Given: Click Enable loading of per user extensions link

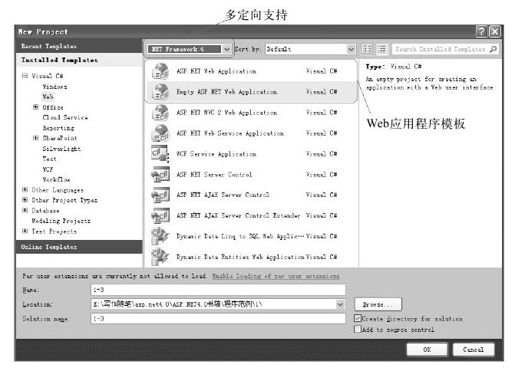Looking at the screenshot, I should click(276, 276).
